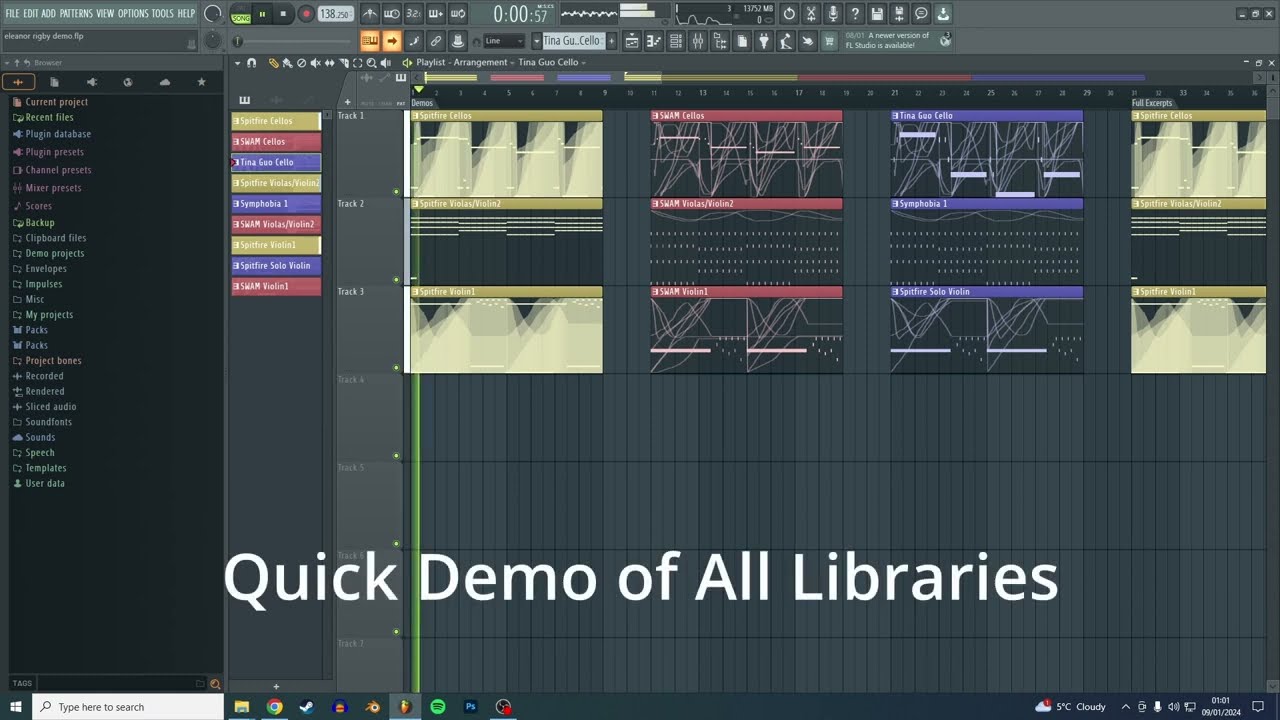Open the Piano roll icon

coord(654,41)
